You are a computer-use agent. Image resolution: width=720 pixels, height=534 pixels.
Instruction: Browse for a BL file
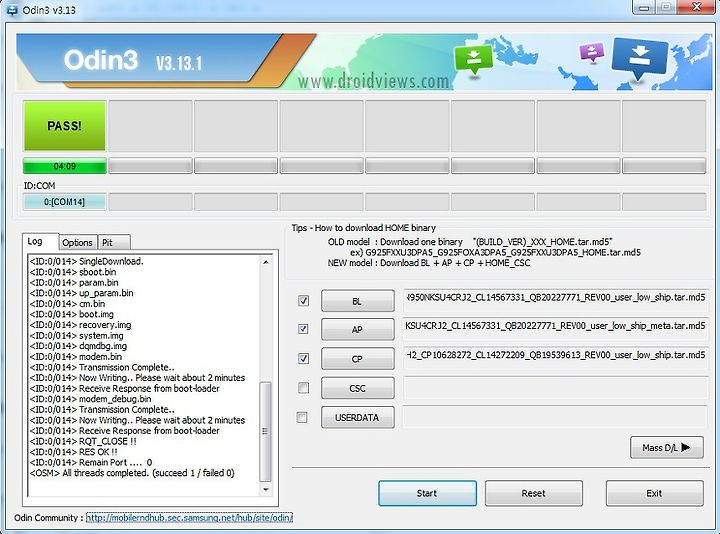(358, 301)
